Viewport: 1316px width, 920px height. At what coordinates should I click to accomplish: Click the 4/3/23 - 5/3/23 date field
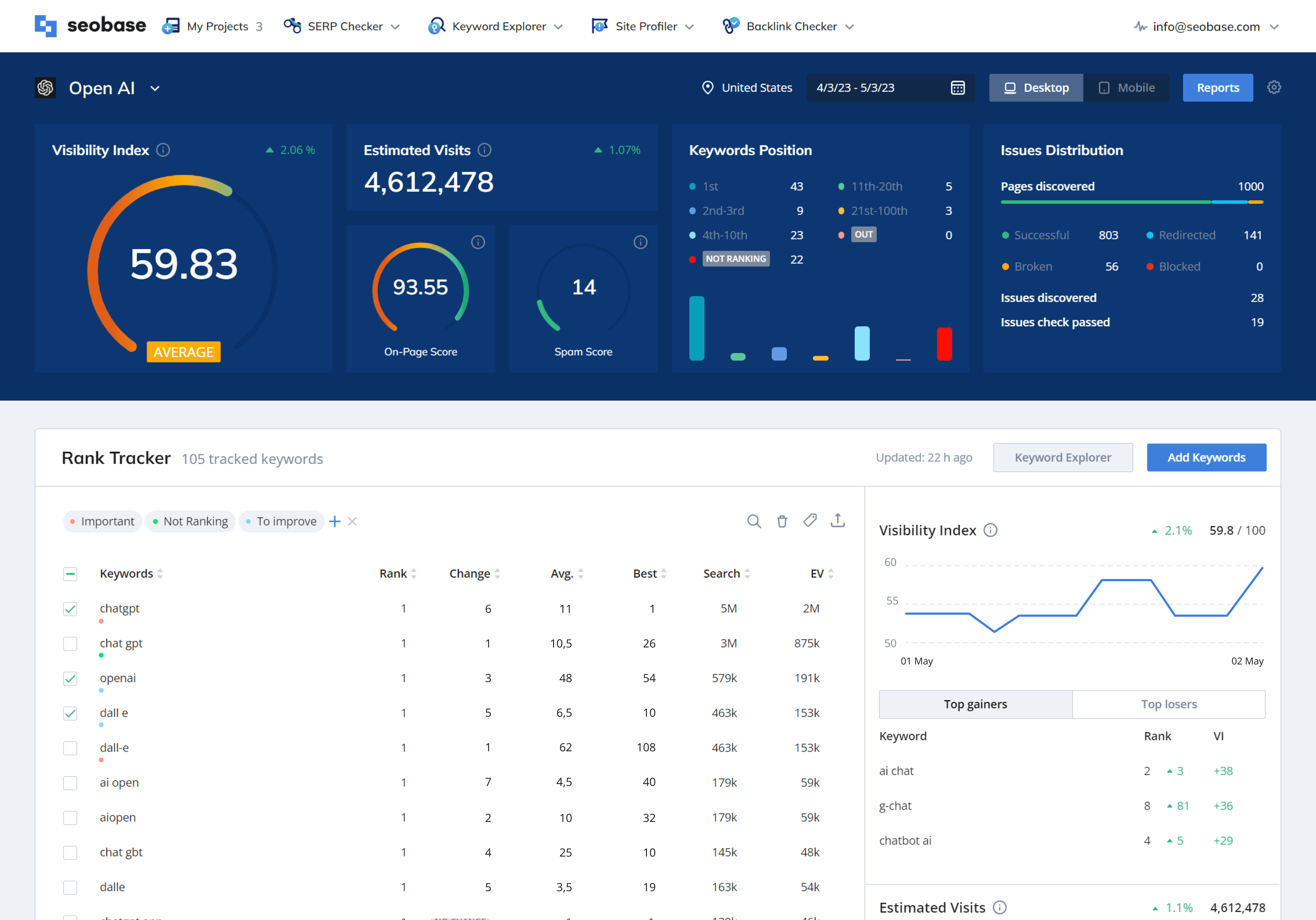tap(890, 88)
